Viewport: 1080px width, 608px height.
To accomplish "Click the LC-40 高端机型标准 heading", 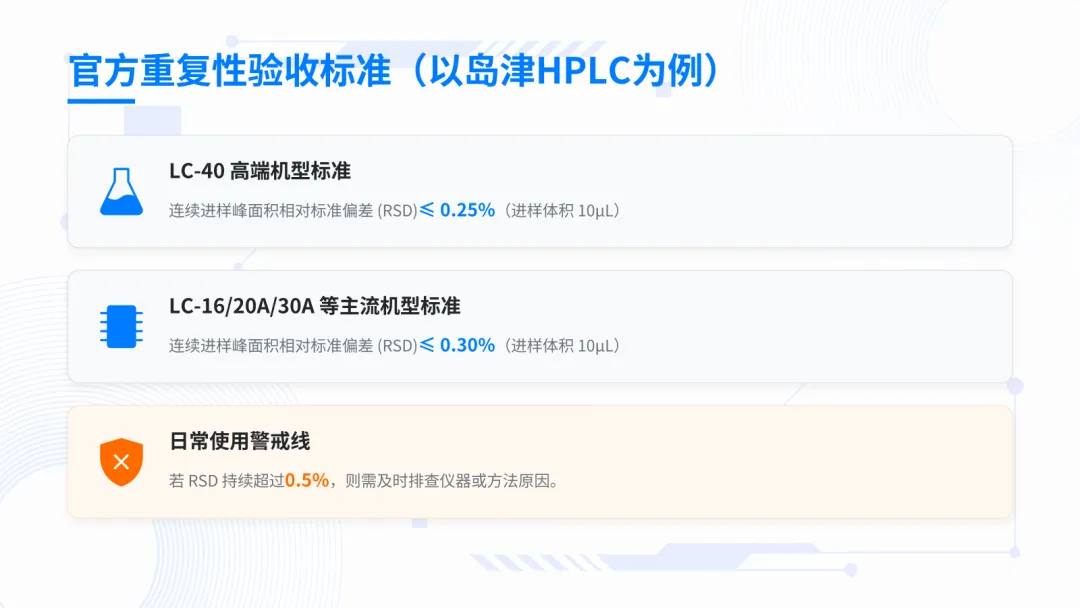I will tap(260, 171).
